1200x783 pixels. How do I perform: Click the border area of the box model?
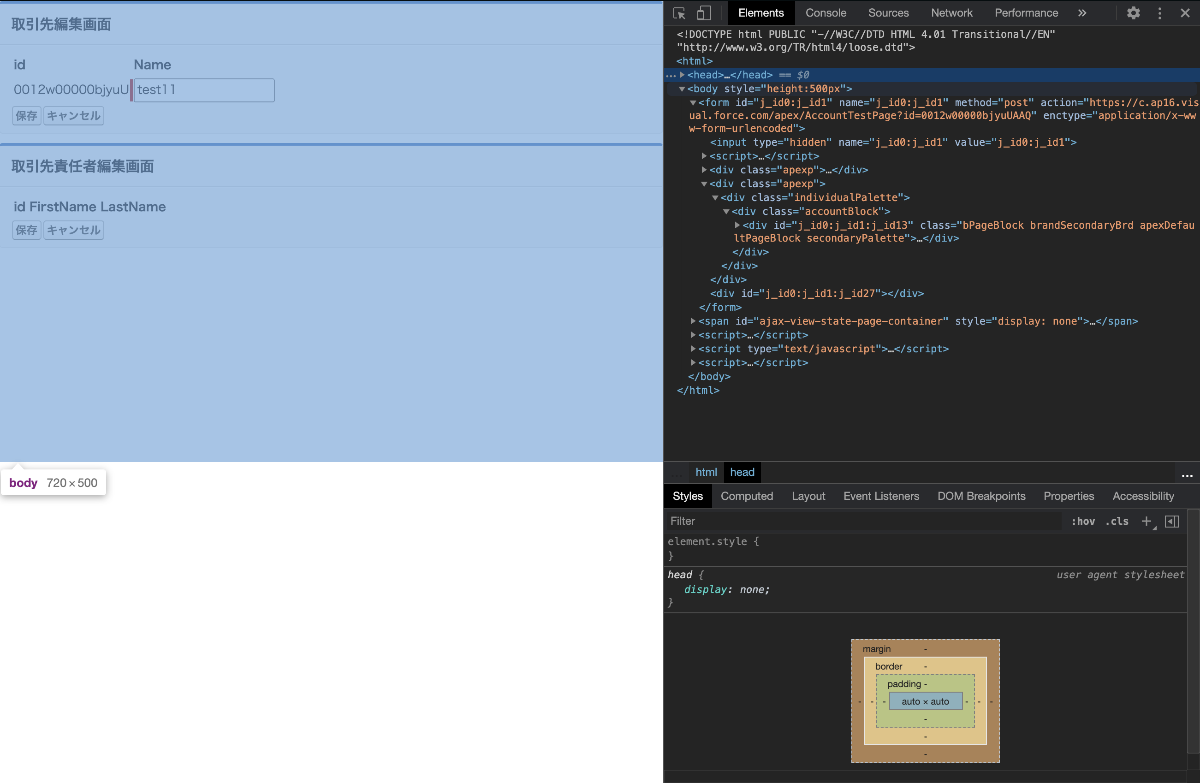(889, 666)
